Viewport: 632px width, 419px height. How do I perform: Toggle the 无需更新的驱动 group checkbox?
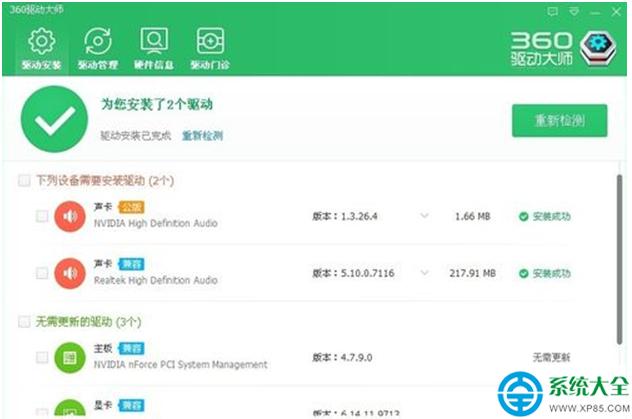[24, 322]
